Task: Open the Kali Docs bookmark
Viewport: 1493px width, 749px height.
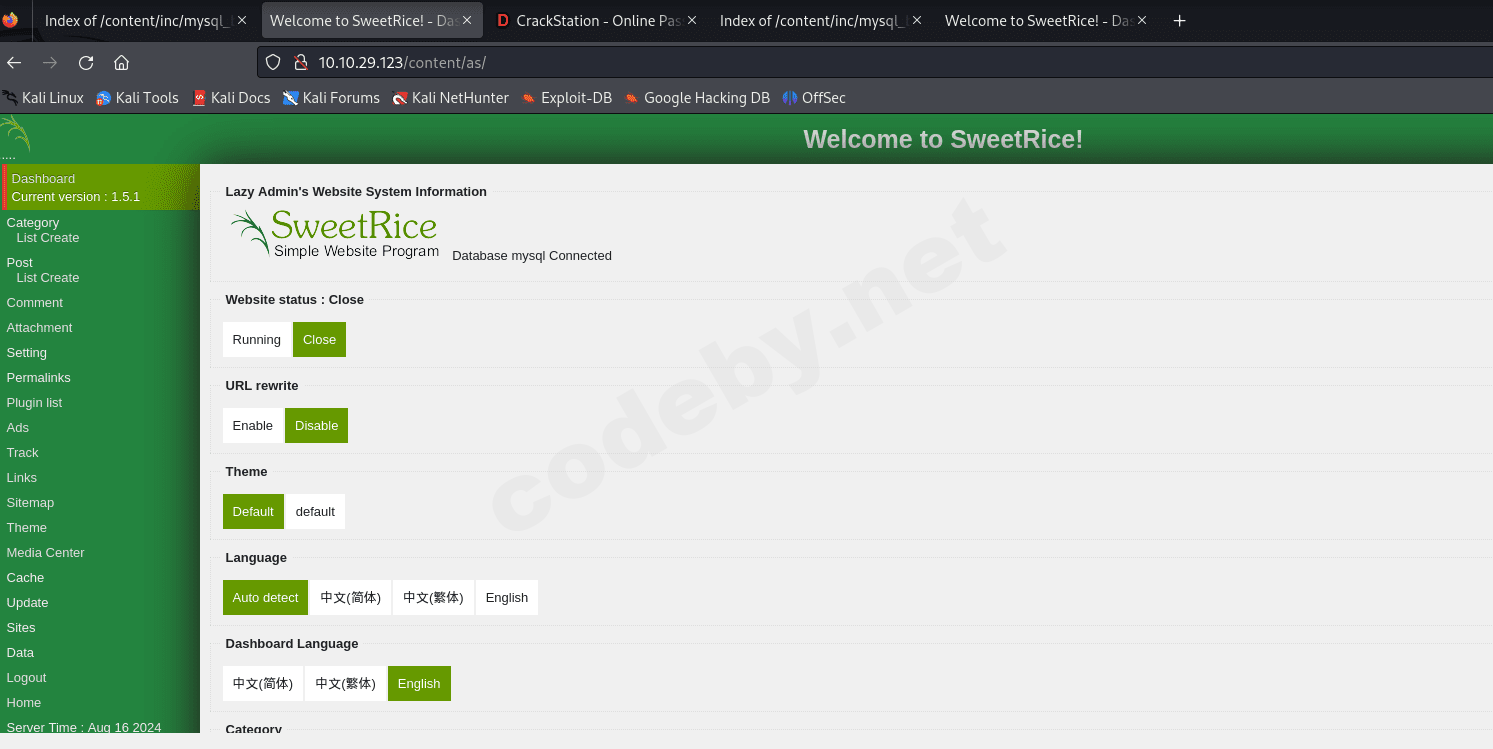Action: pyautogui.click(x=231, y=98)
